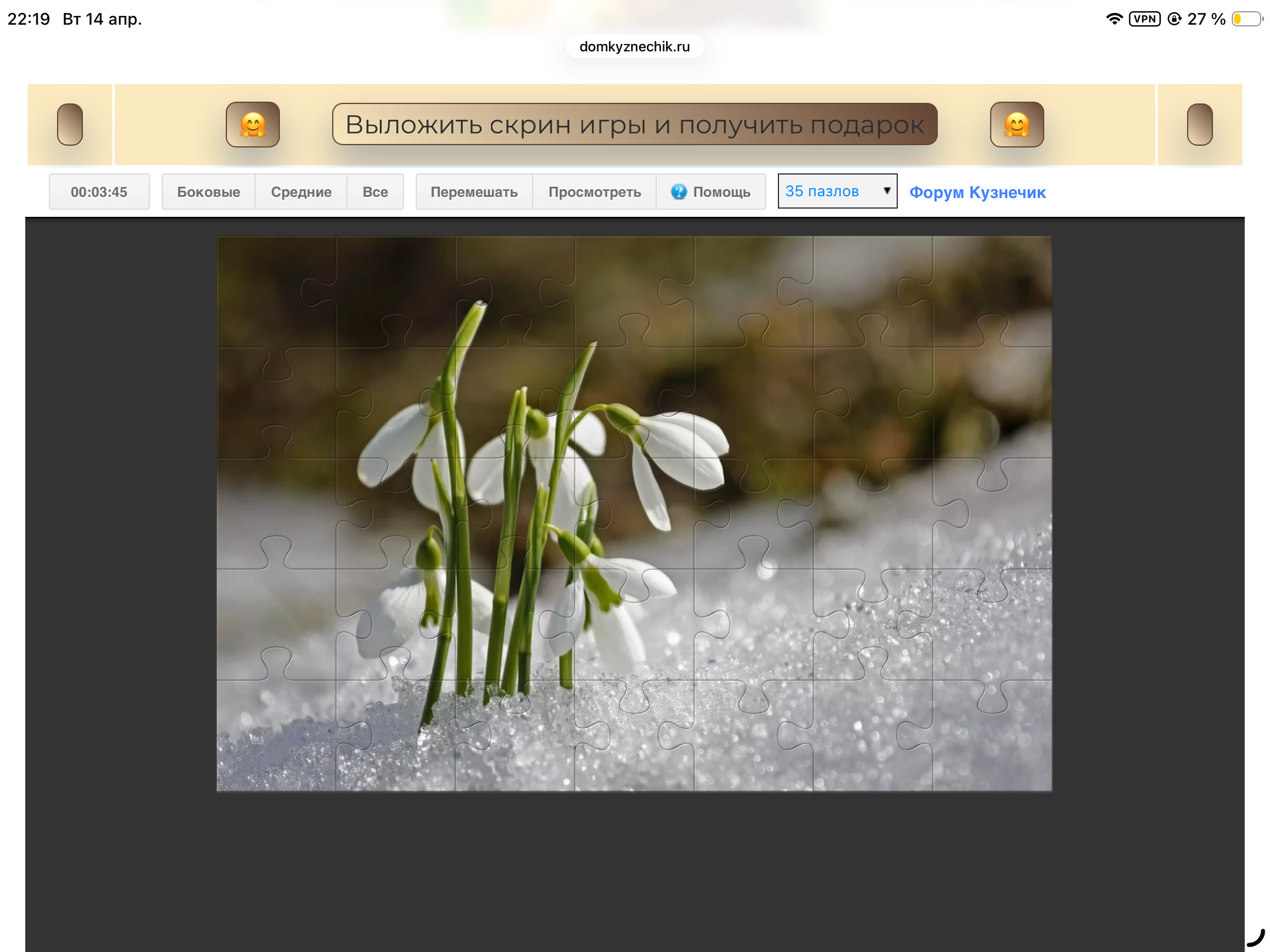Click the left hugging-face emoji button
Screen dimensions: 1270x952
pyautogui.click(x=253, y=125)
